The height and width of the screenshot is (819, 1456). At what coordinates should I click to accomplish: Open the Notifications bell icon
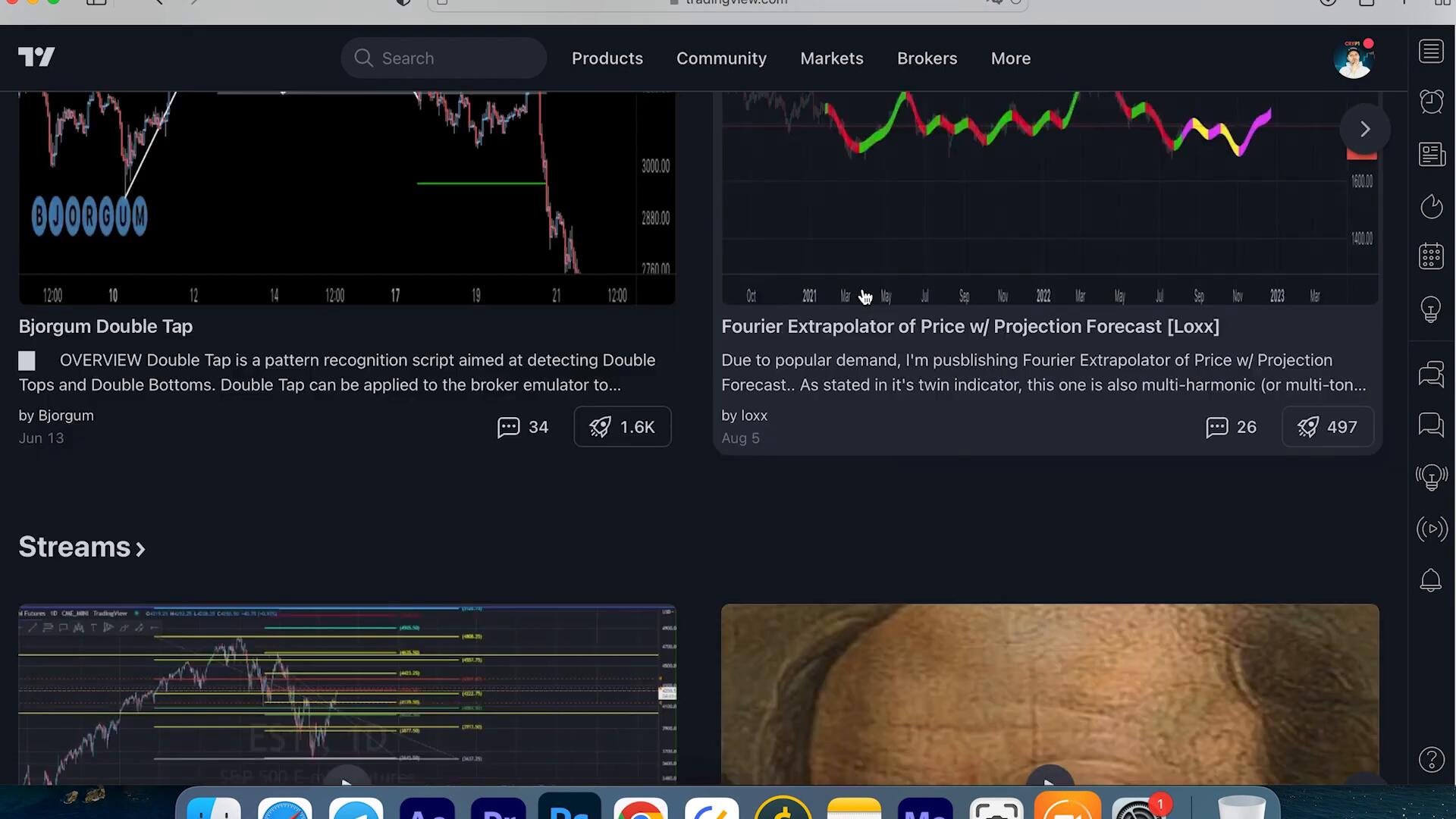click(1431, 581)
